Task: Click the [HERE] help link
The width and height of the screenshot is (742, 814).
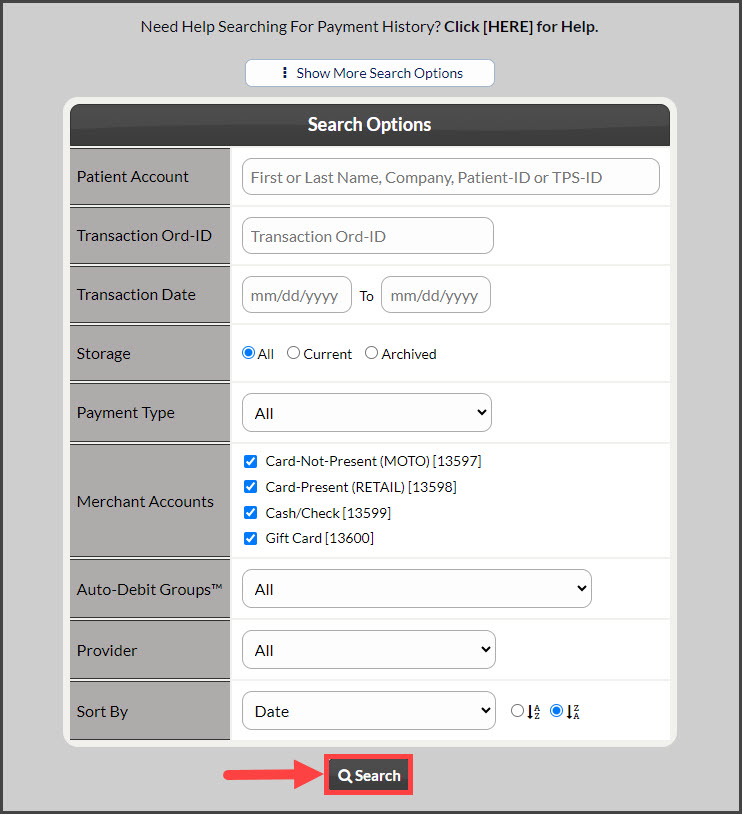Action: [508, 26]
